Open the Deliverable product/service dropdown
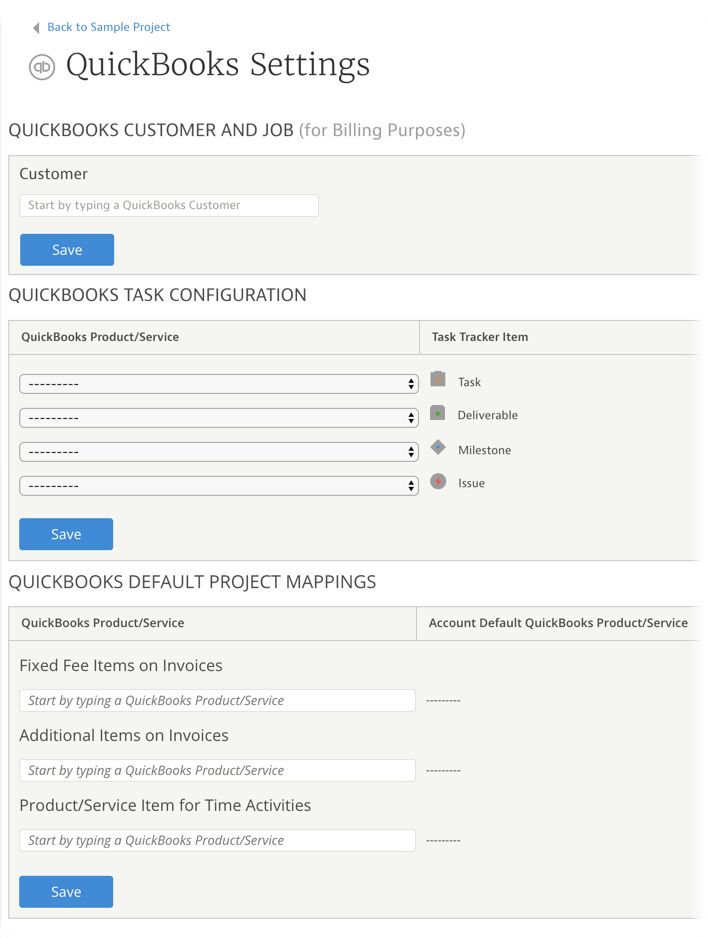 [219, 418]
